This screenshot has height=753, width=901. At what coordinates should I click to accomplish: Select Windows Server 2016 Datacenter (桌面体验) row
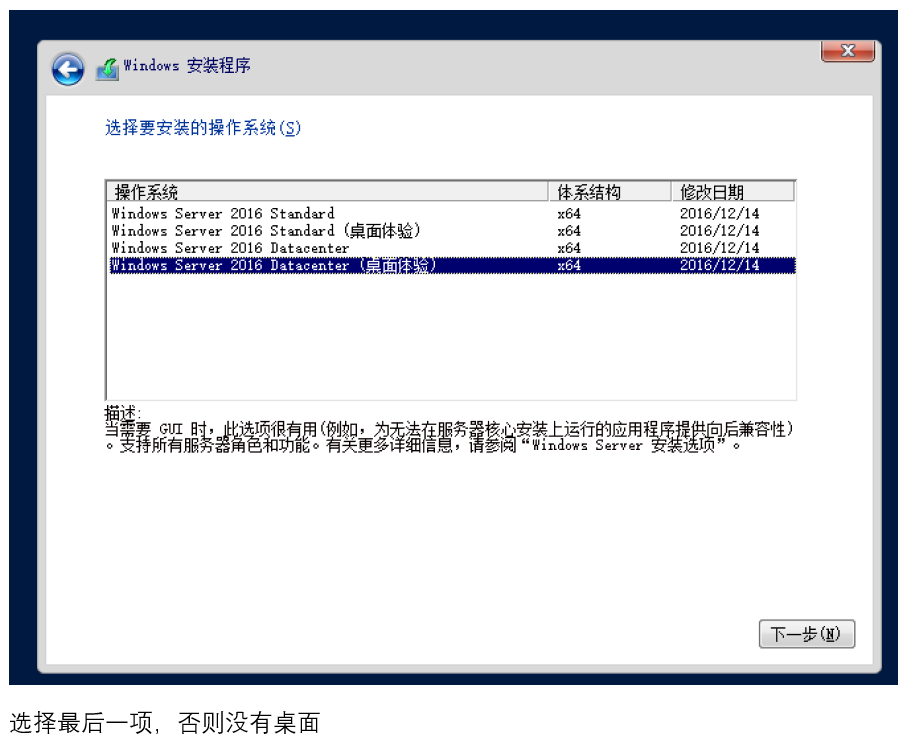point(451,265)
